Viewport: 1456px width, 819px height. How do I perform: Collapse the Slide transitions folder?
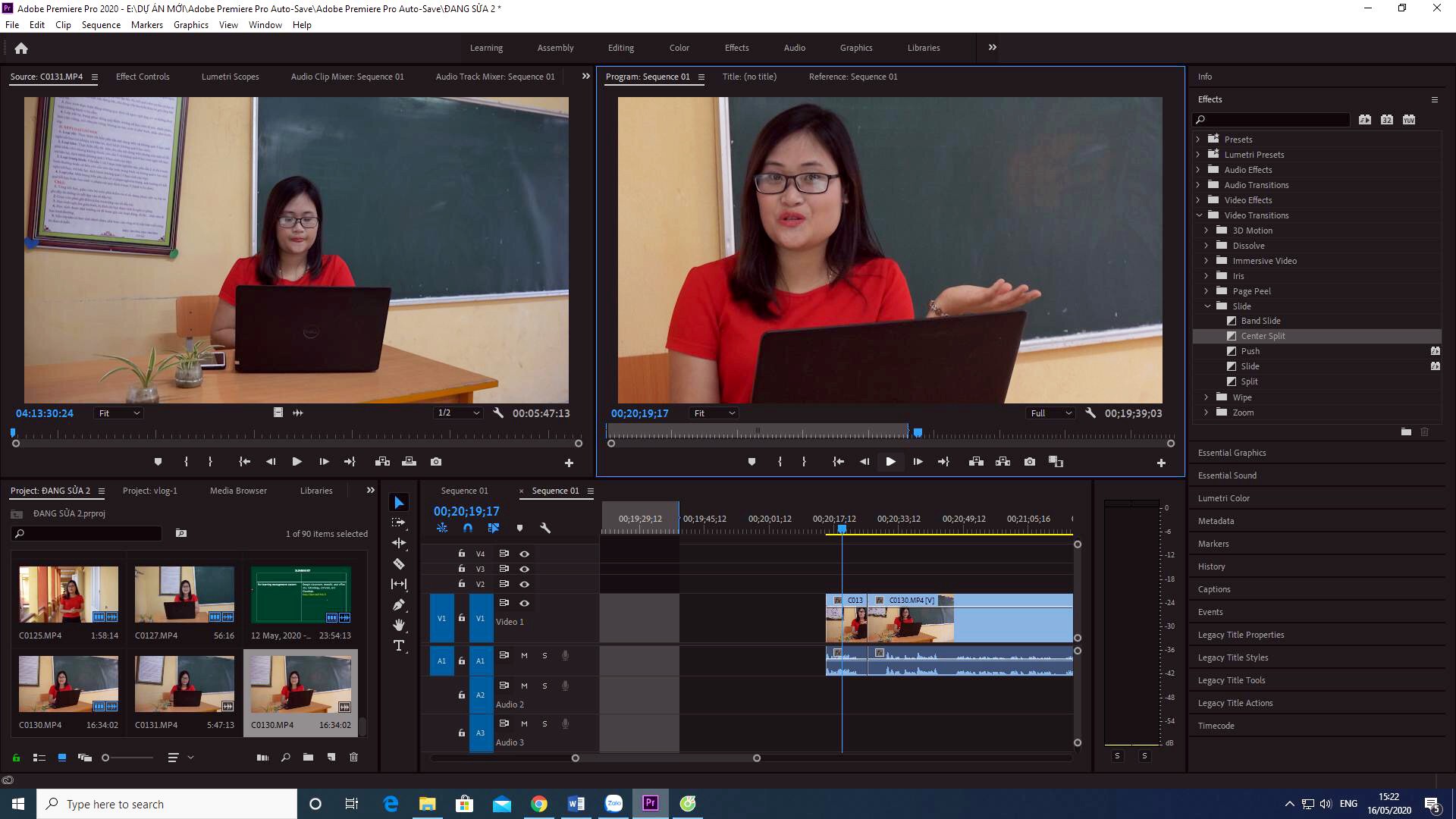pos(1207,306)
